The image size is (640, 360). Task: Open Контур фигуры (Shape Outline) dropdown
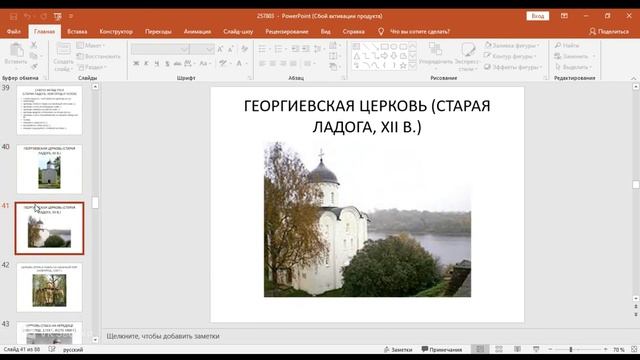click(x=510, y=56)
